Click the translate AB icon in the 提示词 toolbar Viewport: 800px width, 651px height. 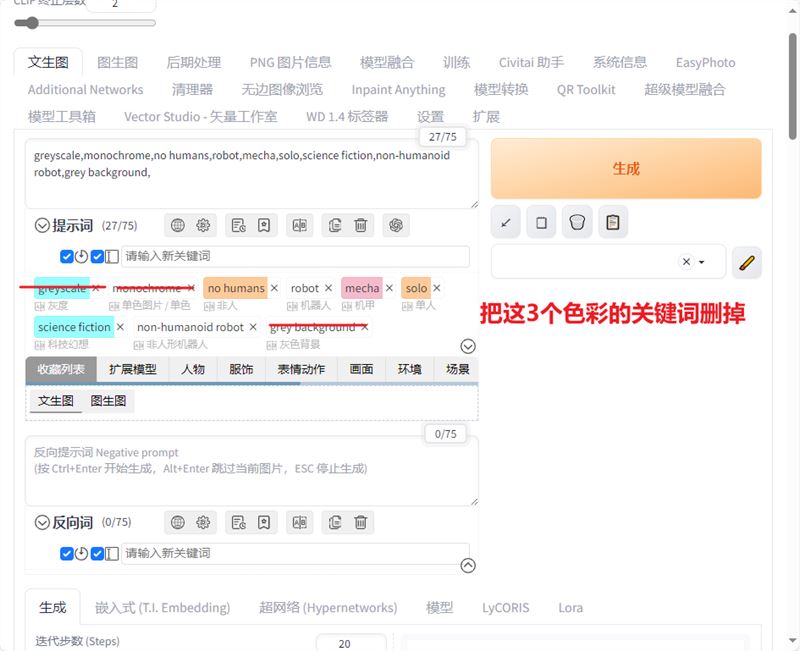[299, 225]
